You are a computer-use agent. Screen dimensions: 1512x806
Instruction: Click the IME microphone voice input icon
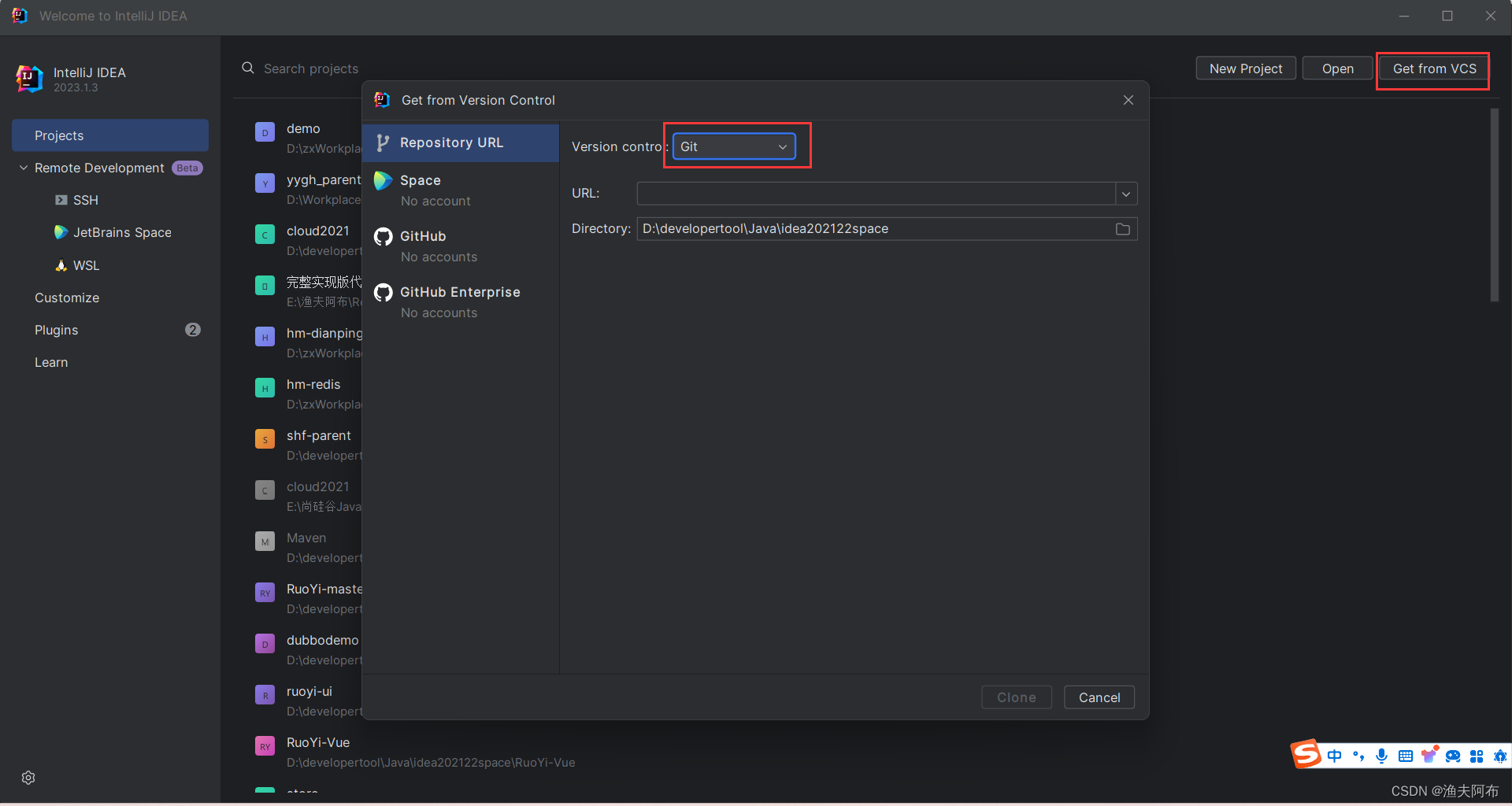(1381, 756)
